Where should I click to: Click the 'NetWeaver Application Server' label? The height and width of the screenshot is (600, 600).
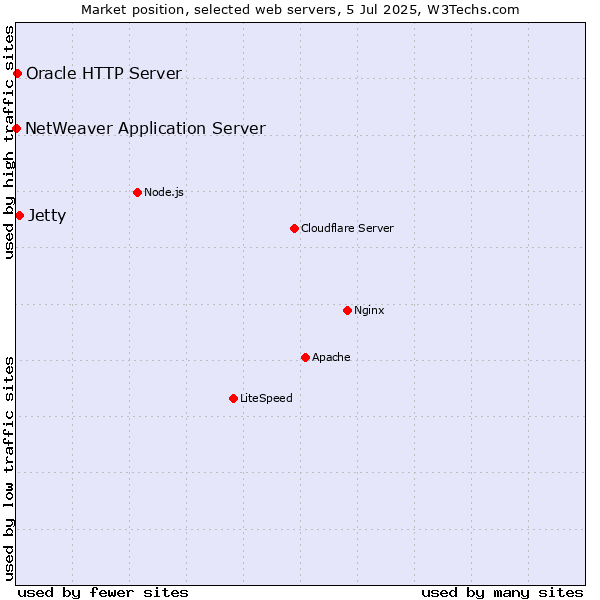145,129
